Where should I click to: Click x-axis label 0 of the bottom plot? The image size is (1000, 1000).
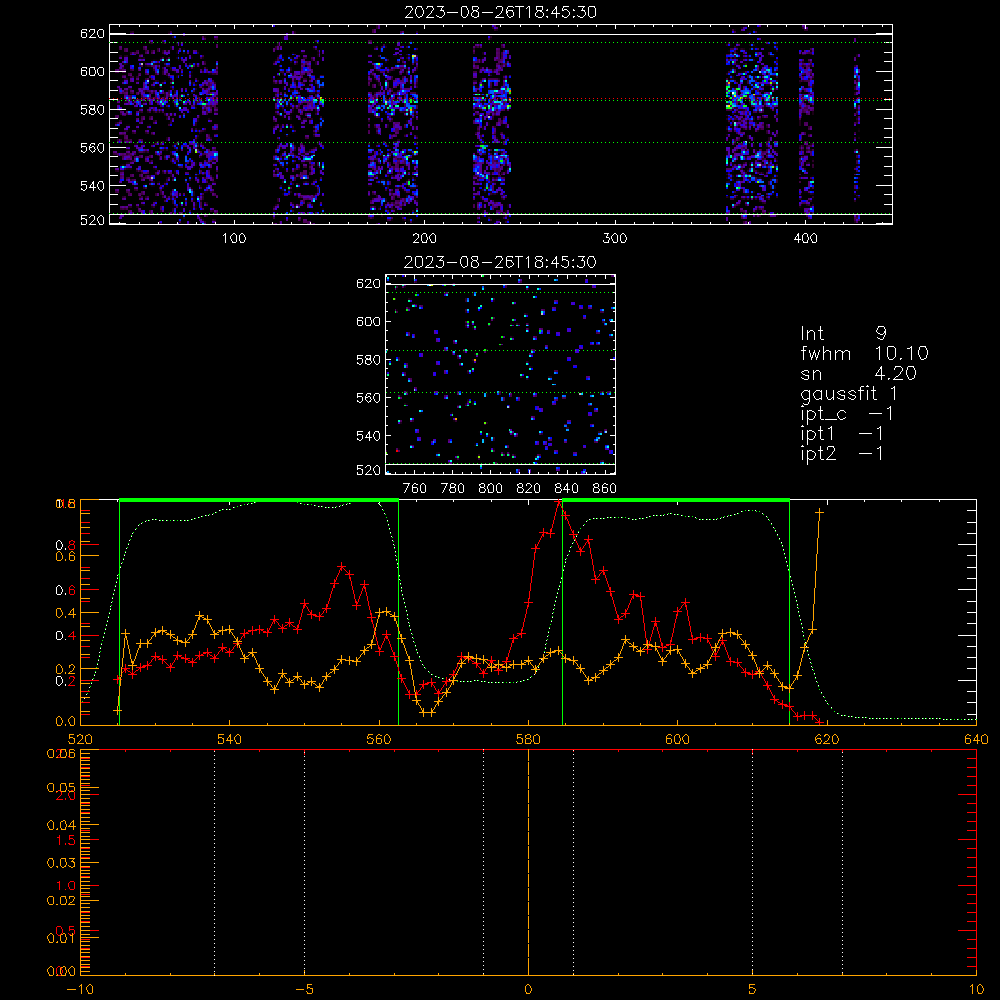tap(528, 989)
